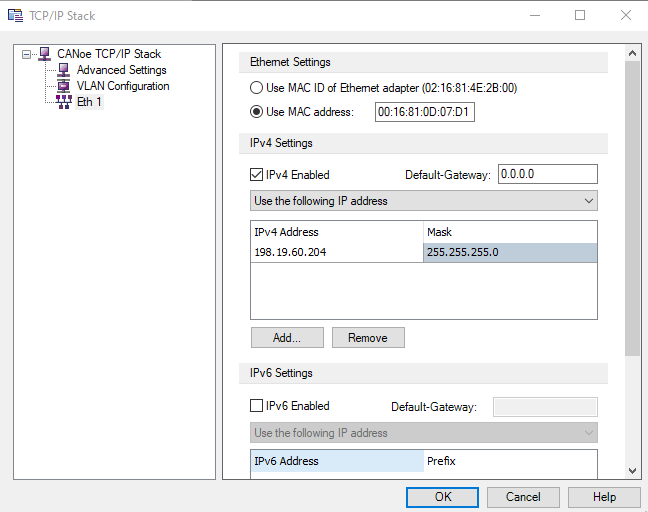Toggle the IPv6 Enabled checkbox
Screen dimensions: 648x512
point(256,405)
